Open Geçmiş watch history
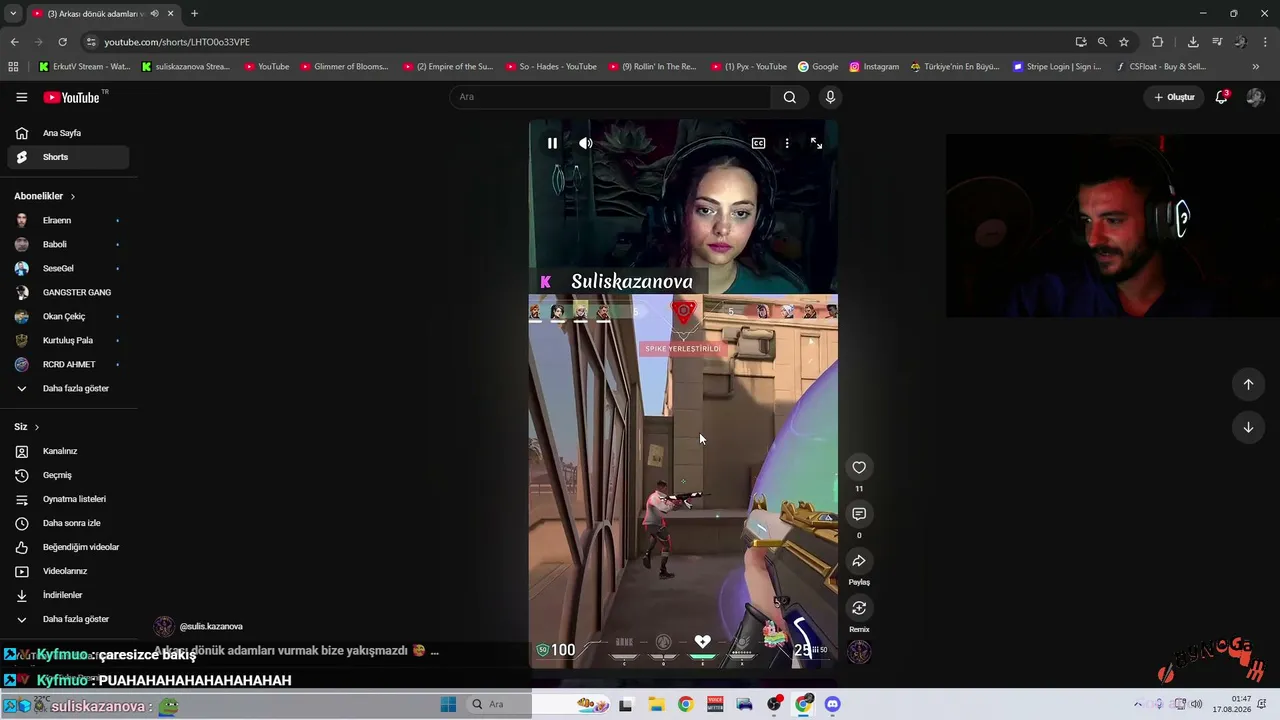 68,475
